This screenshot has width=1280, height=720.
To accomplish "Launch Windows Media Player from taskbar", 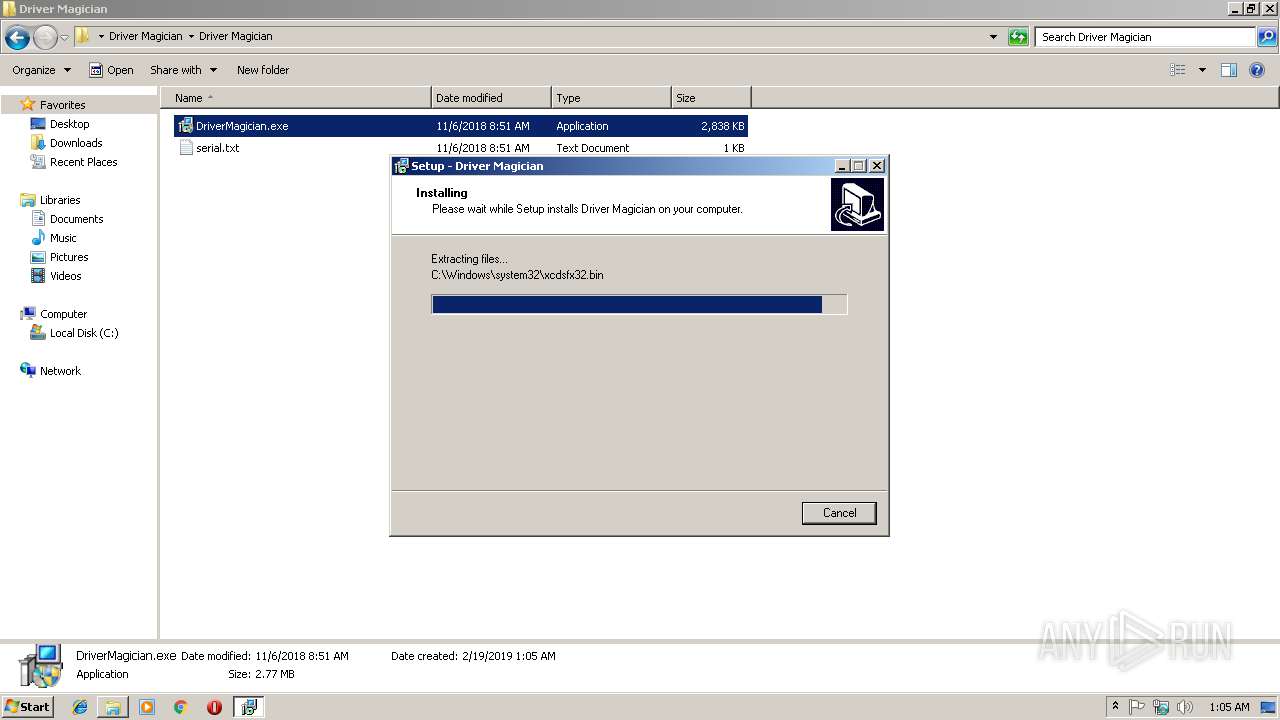I will 147,707.
